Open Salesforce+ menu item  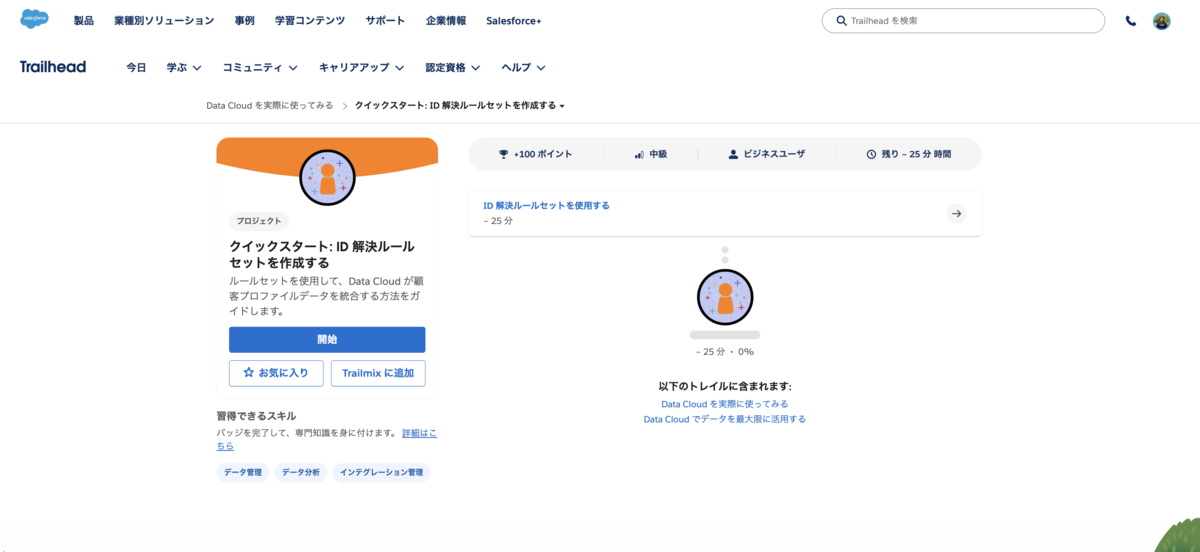click(514, 21)
